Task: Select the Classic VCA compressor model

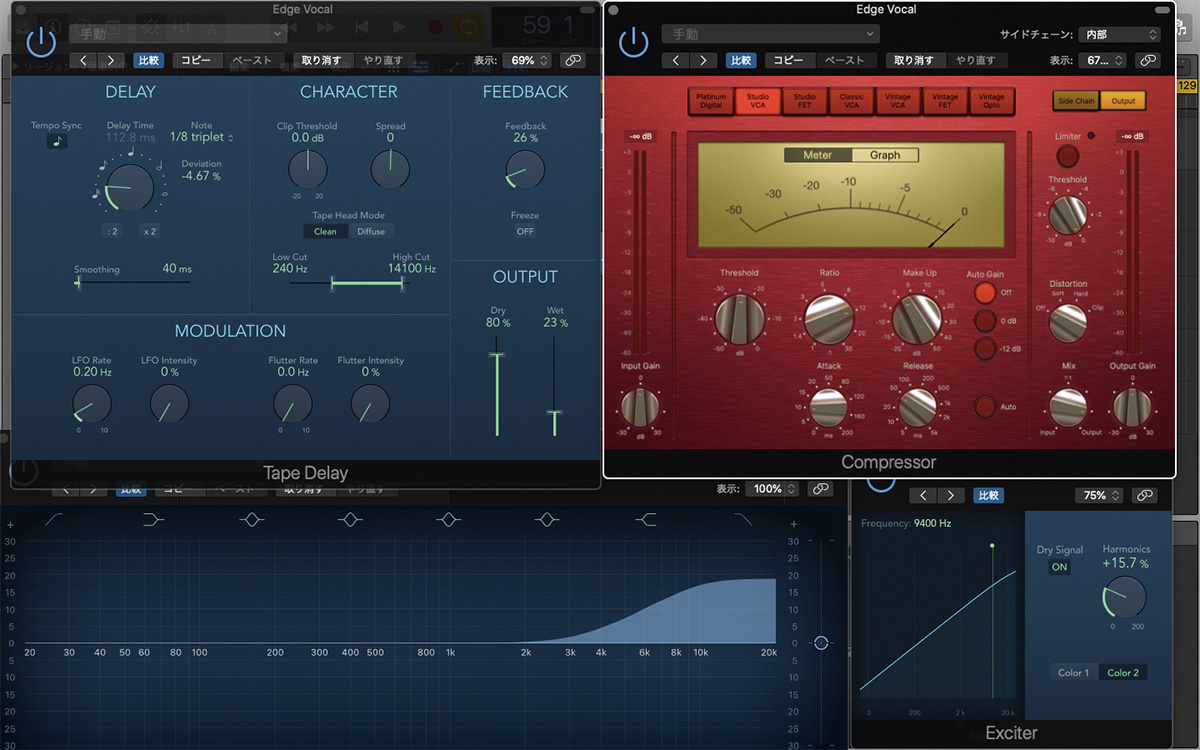Action: 852,101
